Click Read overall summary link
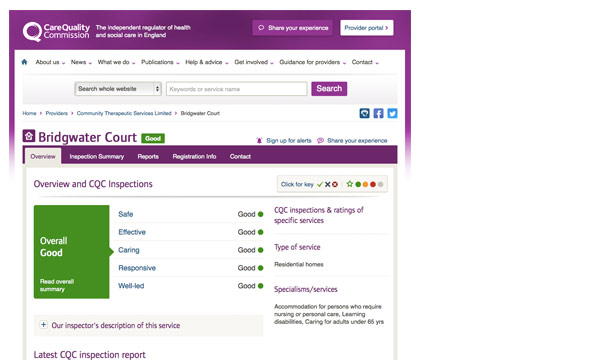 tap(57, 285)
